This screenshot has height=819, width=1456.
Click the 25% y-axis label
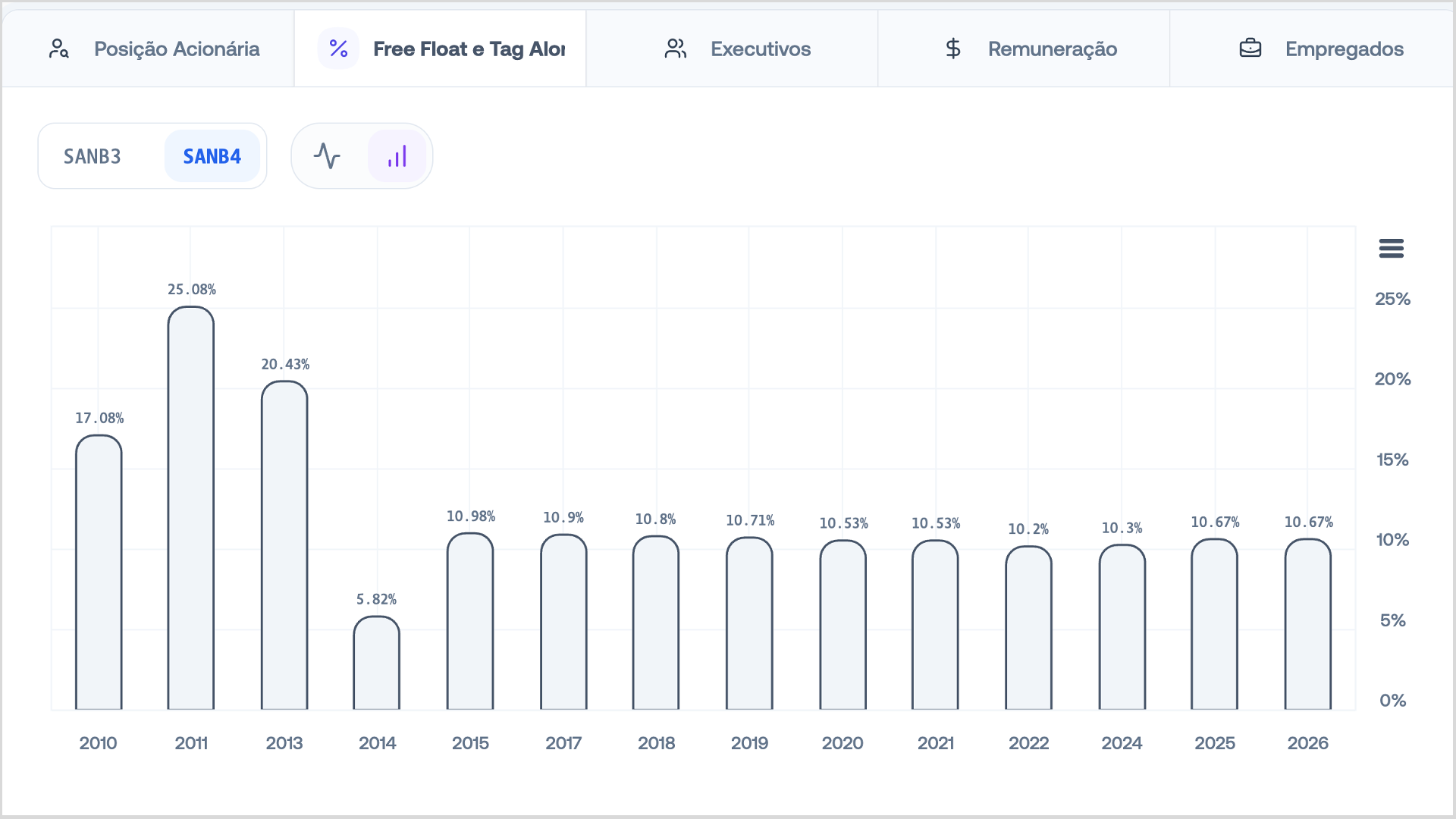(1393, 299)
